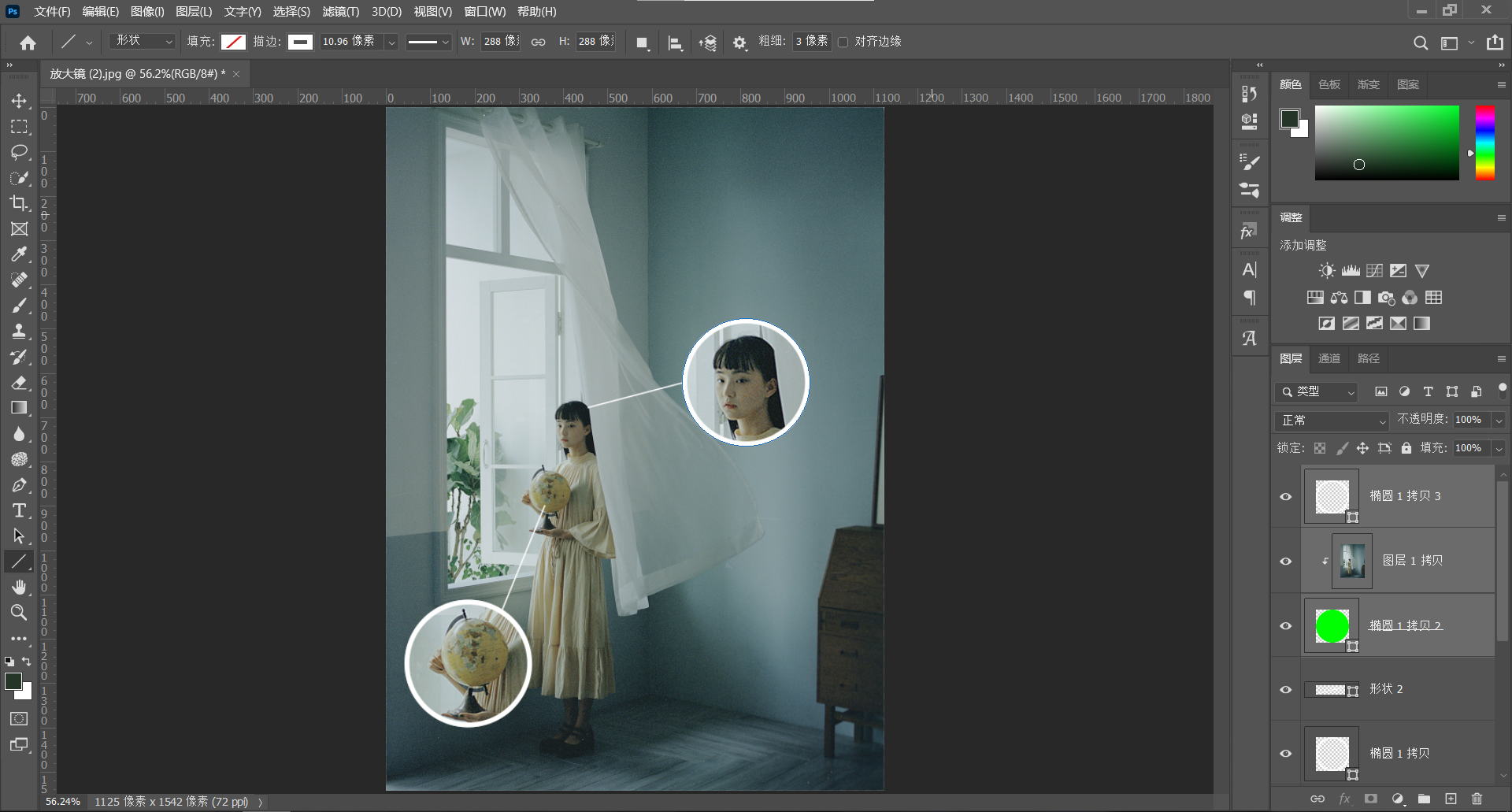Open path alignment options
Image resolution: width=1512 pixels, height=812 pixels.
click(x=675, y=43)
